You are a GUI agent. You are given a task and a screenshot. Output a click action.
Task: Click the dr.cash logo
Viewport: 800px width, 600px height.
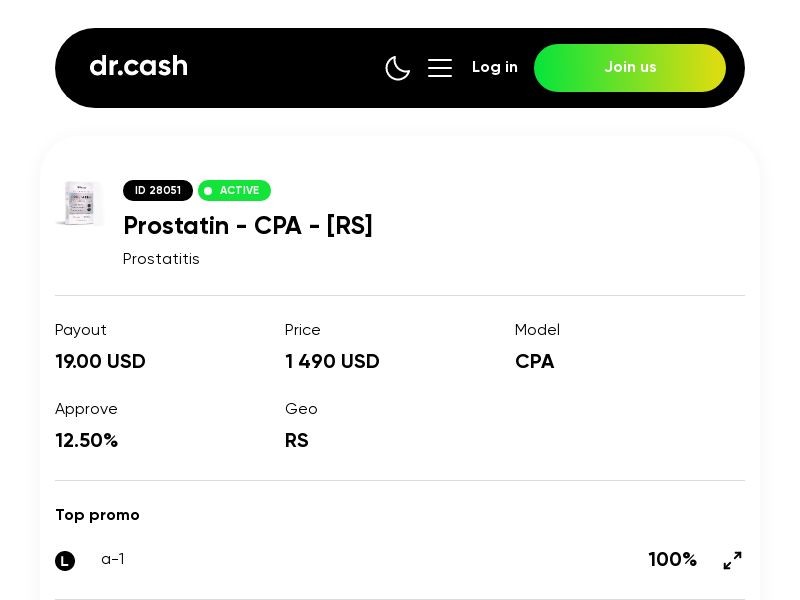coord(138,66)
